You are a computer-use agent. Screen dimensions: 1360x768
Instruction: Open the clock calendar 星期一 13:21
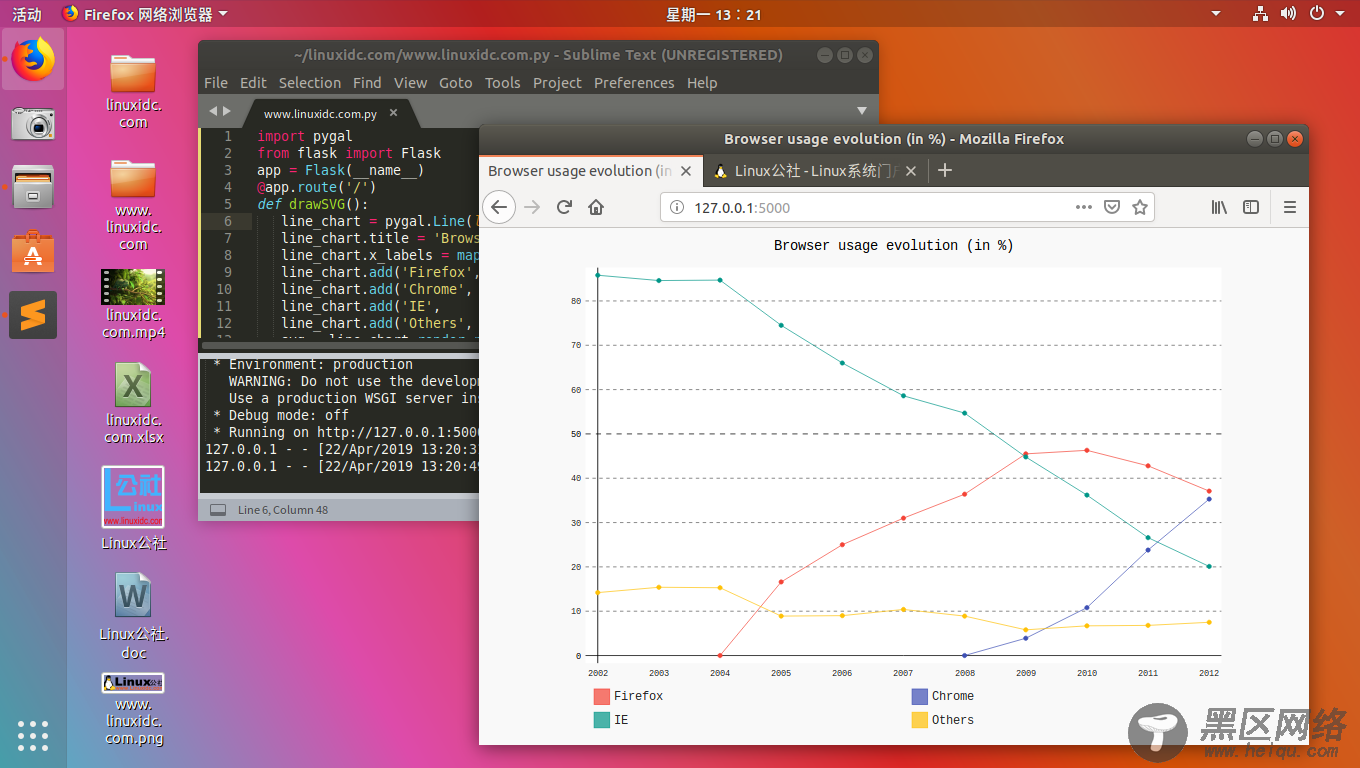tap(714, 14)
